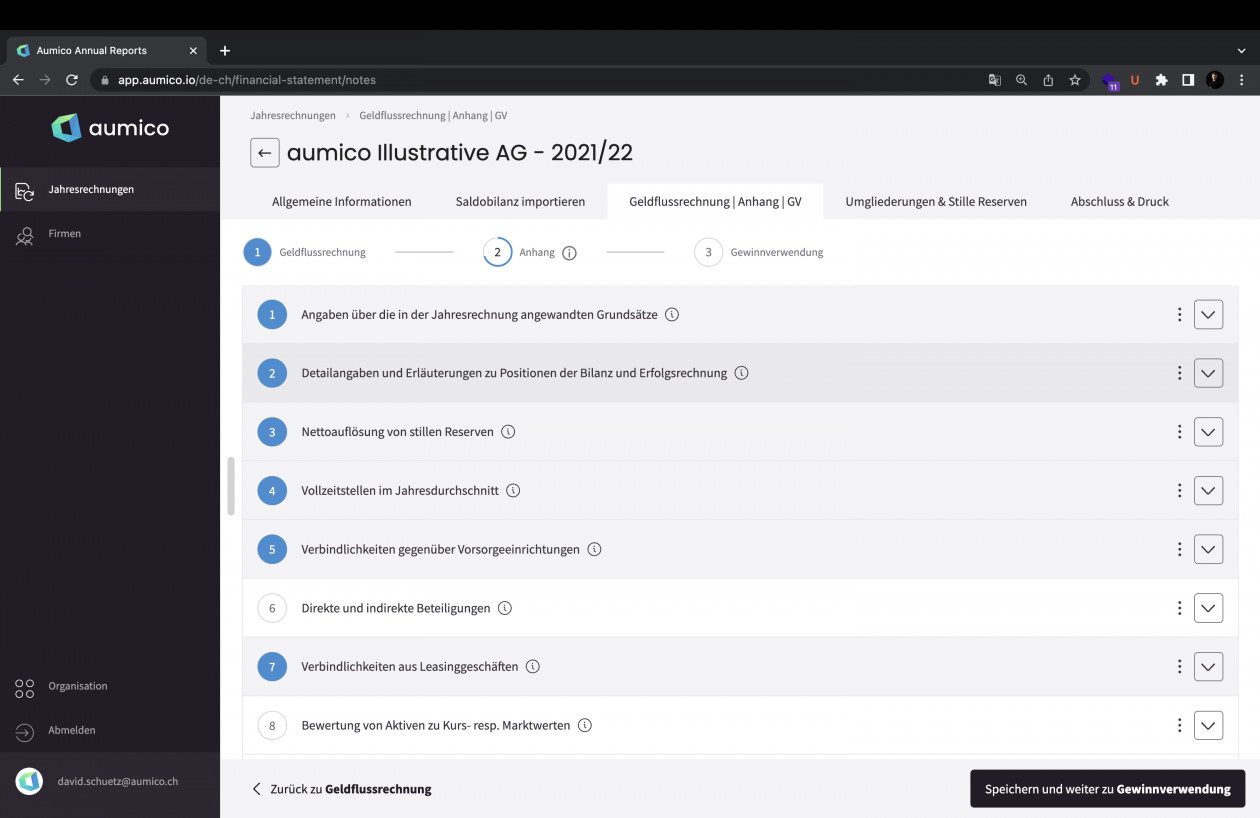
Task: Click info icon for Direkte und indirekte Beteiligungen
Action: click(505, 608)
